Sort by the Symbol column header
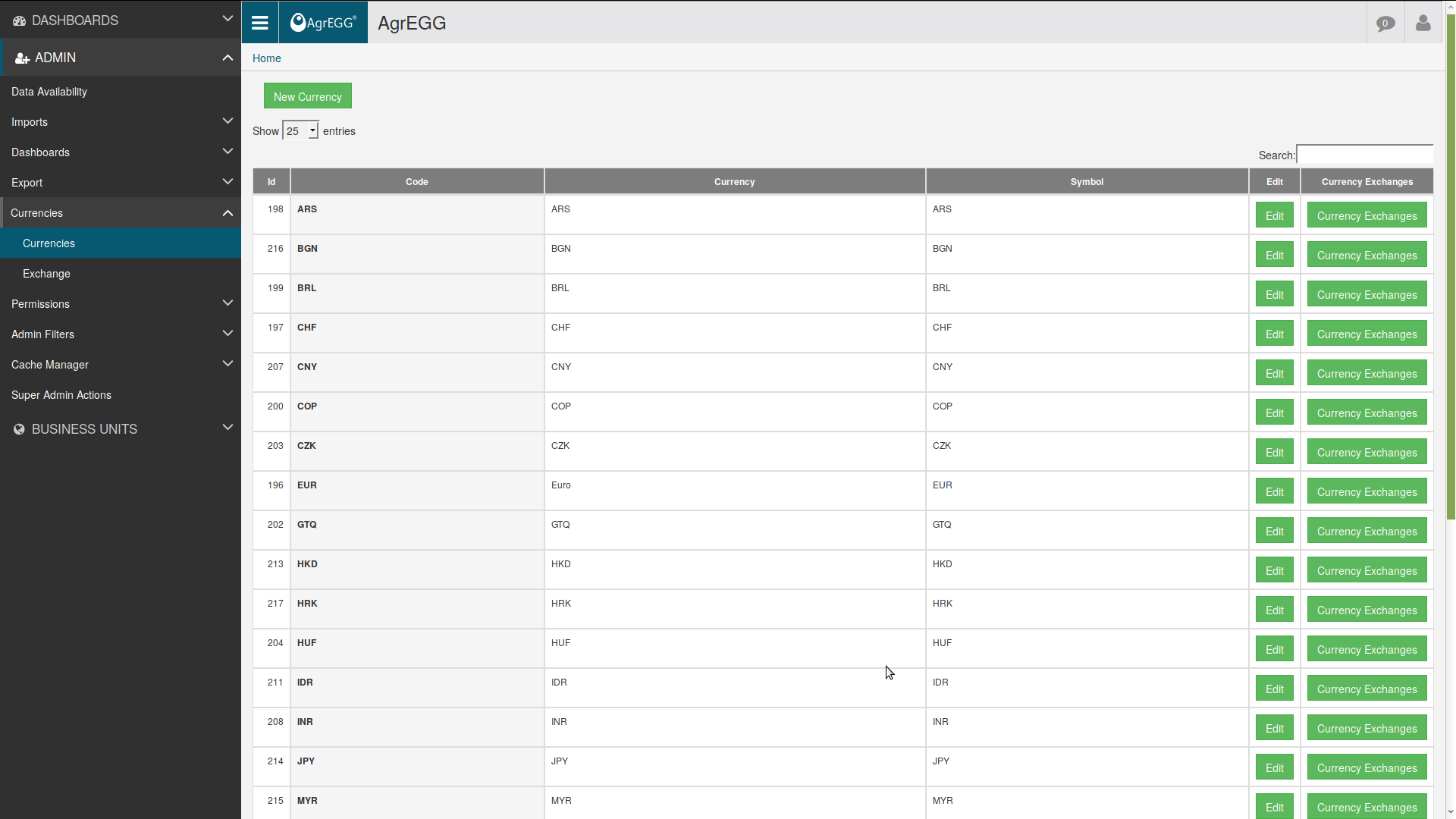The width and height of the screenshot is (1456, 819). (x=1087, y=181)
